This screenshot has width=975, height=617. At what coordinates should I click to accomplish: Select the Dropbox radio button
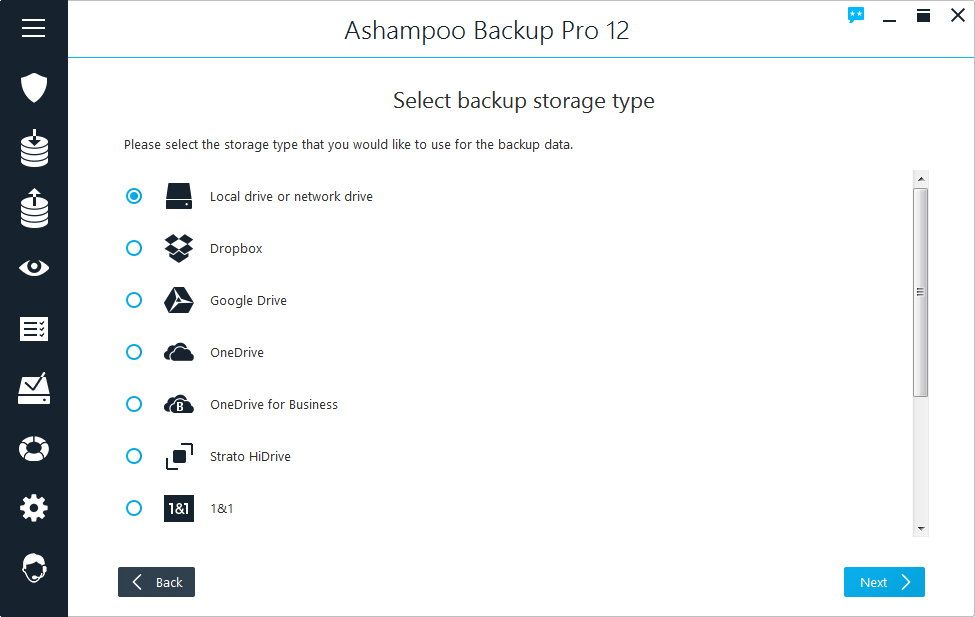pyautogui.click(x=134, y=248)
